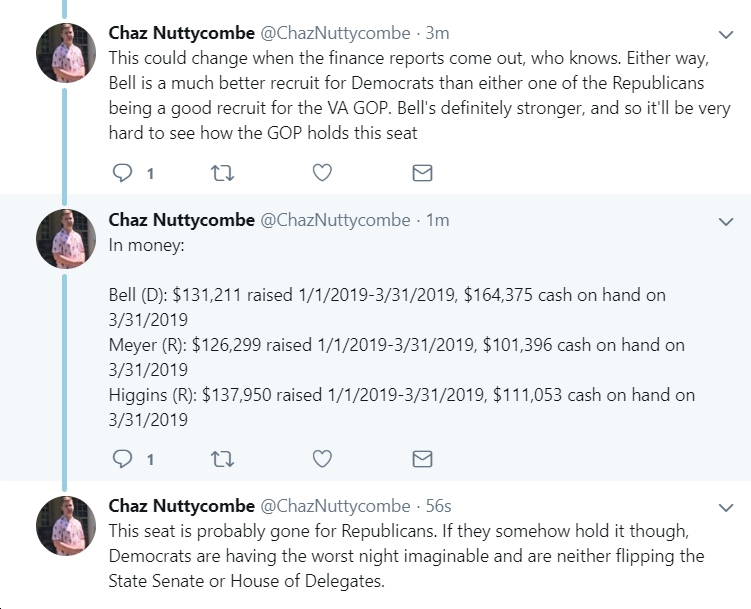Click profile avatar on the 'In money' tweet
The width and height of the screenshot is (751, 609).
[x=66, y=239]
